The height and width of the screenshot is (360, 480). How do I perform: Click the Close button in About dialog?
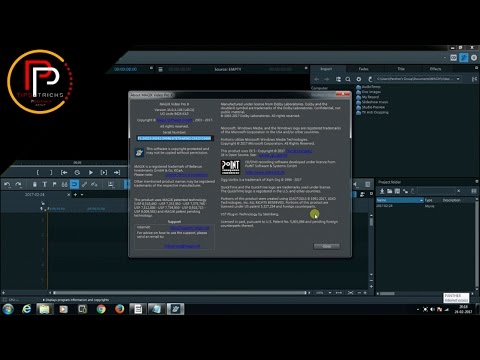coord(327,246)
